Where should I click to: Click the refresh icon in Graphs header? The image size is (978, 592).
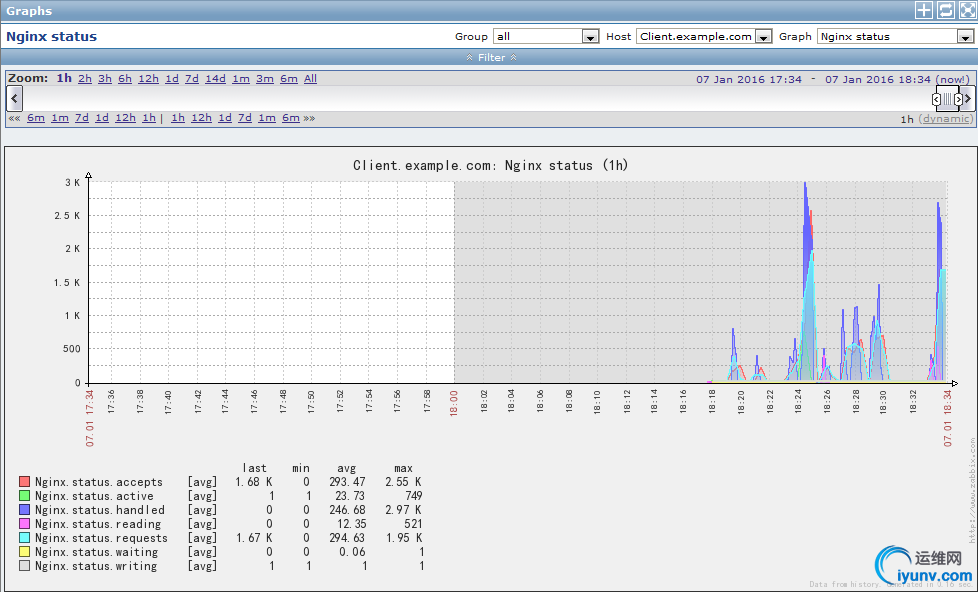(945, 10)
